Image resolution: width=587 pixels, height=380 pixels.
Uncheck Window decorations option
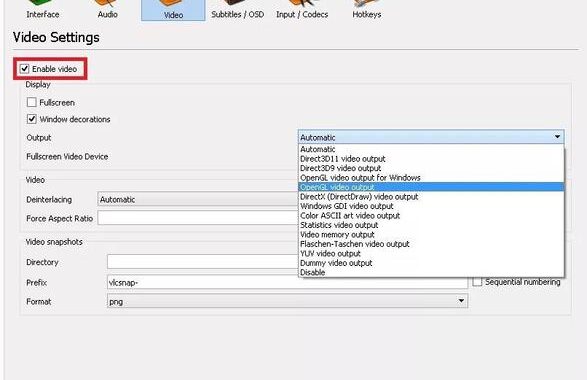31,119
